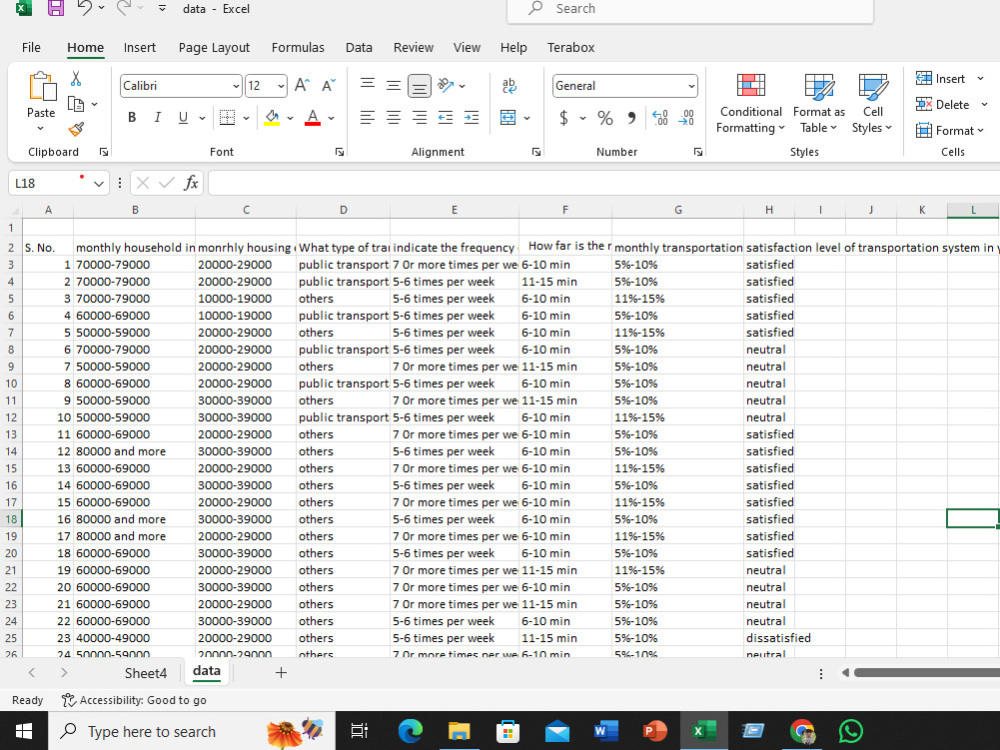Image resolution: width=1000 pixels, height=750 pixels.
Task: Increase font size with larger A
Action: pos(302,85)
